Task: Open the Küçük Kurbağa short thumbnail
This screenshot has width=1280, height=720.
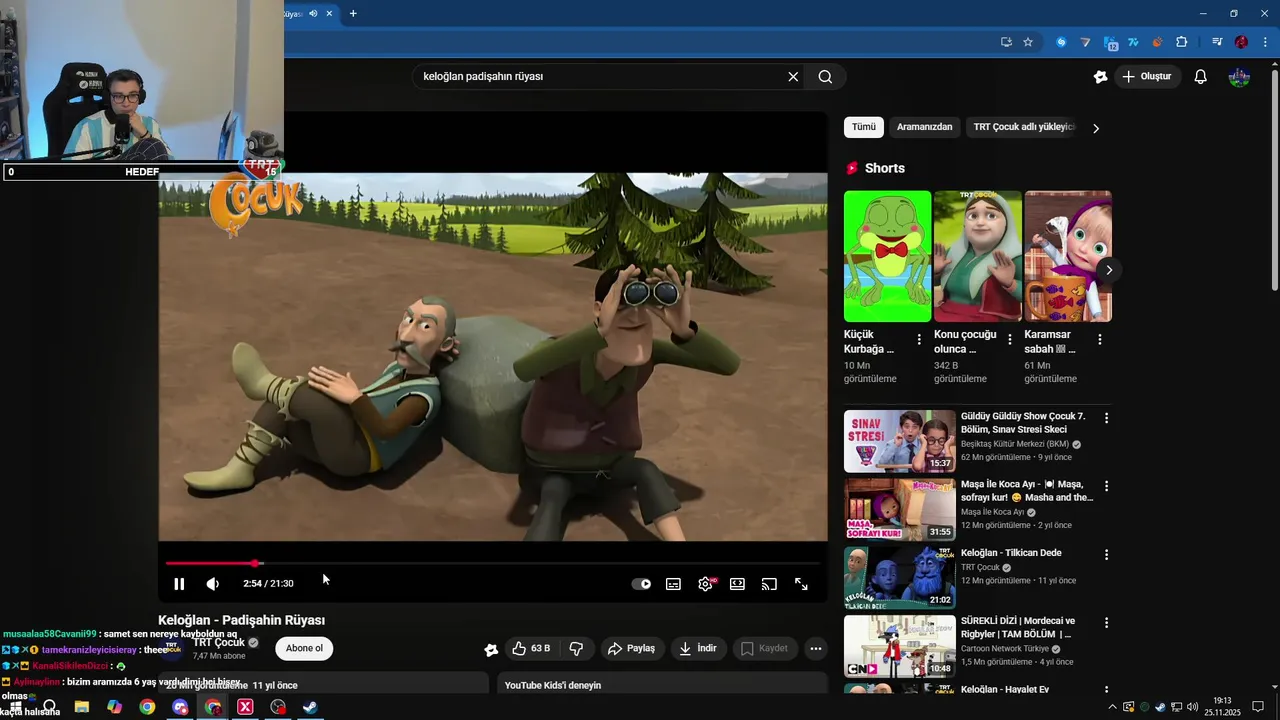Action: (x=887, y=256)
